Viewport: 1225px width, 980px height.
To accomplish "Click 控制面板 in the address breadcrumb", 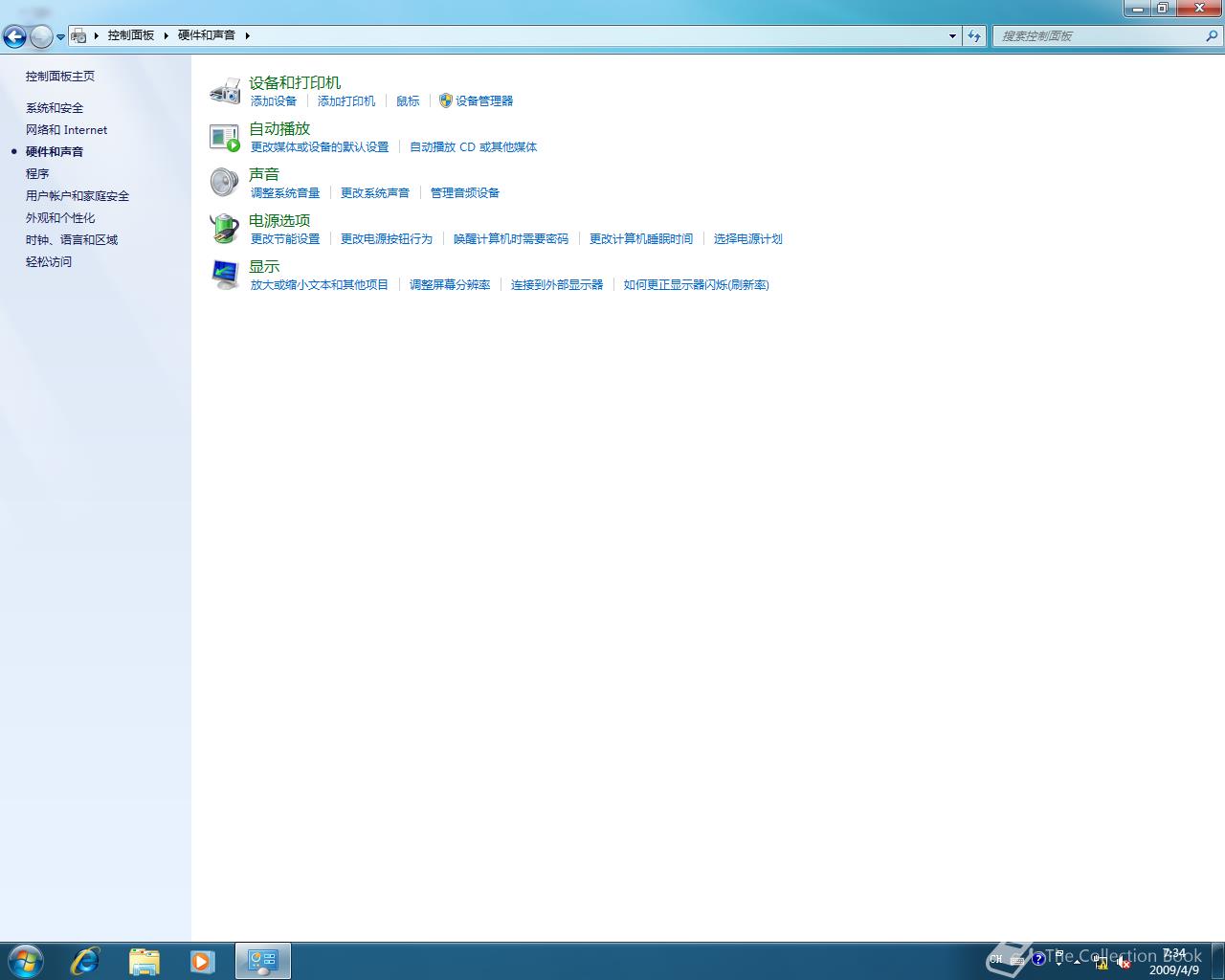I will (x=131, y=35).
